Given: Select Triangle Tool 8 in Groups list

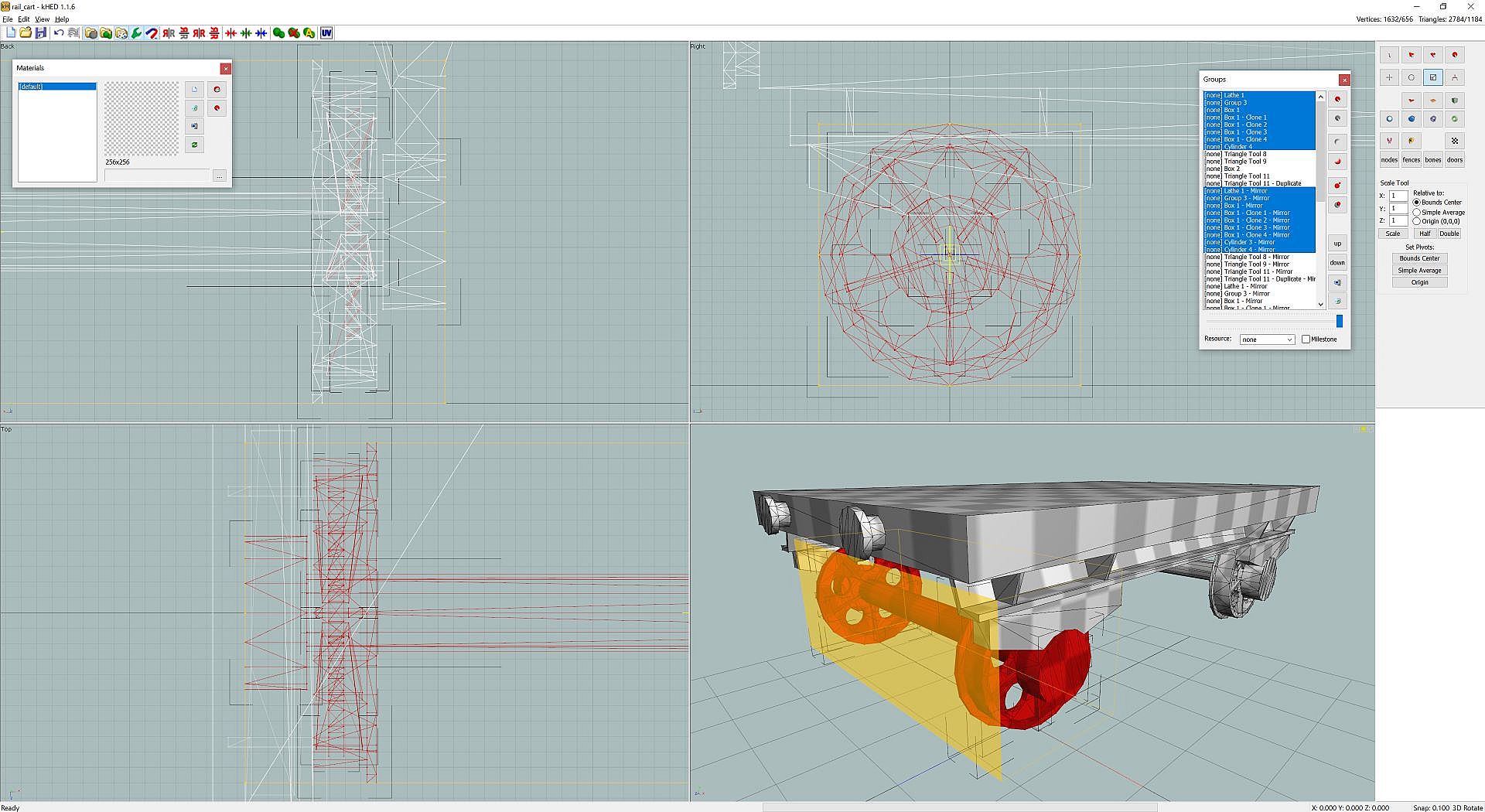Looking at the screenshot, I should (x=1245, y=154).
